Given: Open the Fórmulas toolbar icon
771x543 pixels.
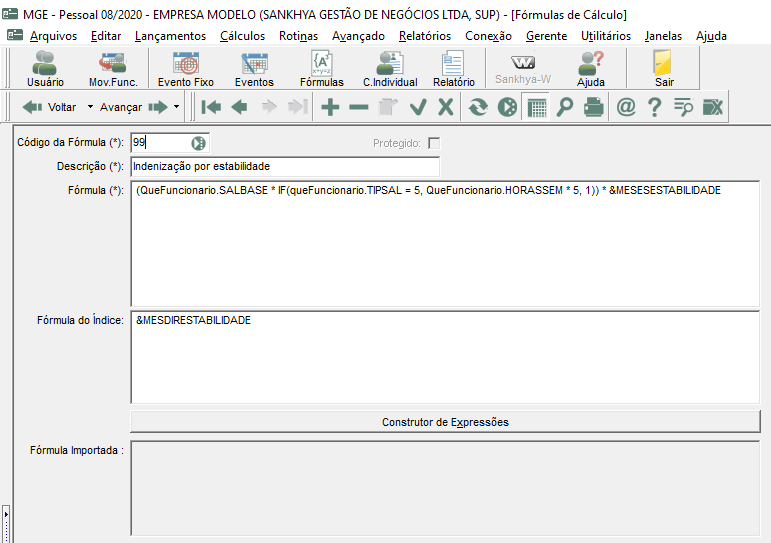Looking at the screenshot, I should (x=322, y=68).
